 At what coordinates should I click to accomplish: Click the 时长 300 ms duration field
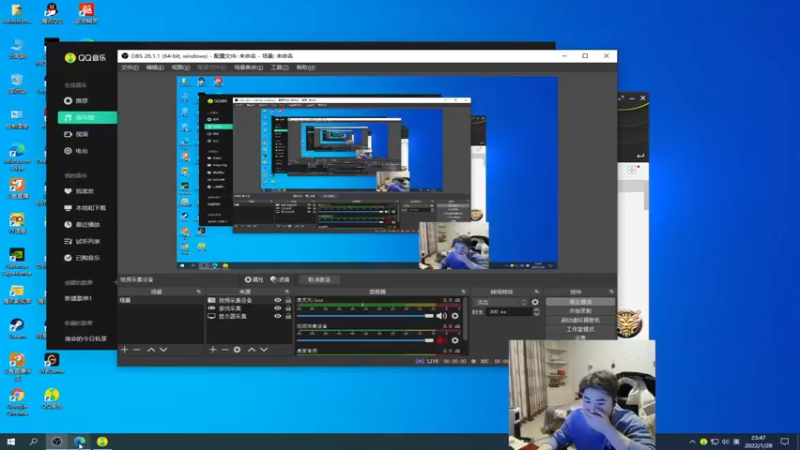pyautogui.click(x=509, y=312)
